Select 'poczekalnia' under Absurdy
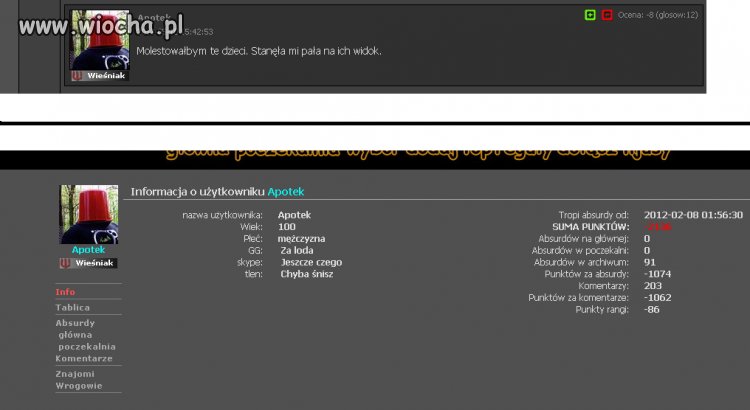Viewport: 750px width, 410px height. [87, 347]
